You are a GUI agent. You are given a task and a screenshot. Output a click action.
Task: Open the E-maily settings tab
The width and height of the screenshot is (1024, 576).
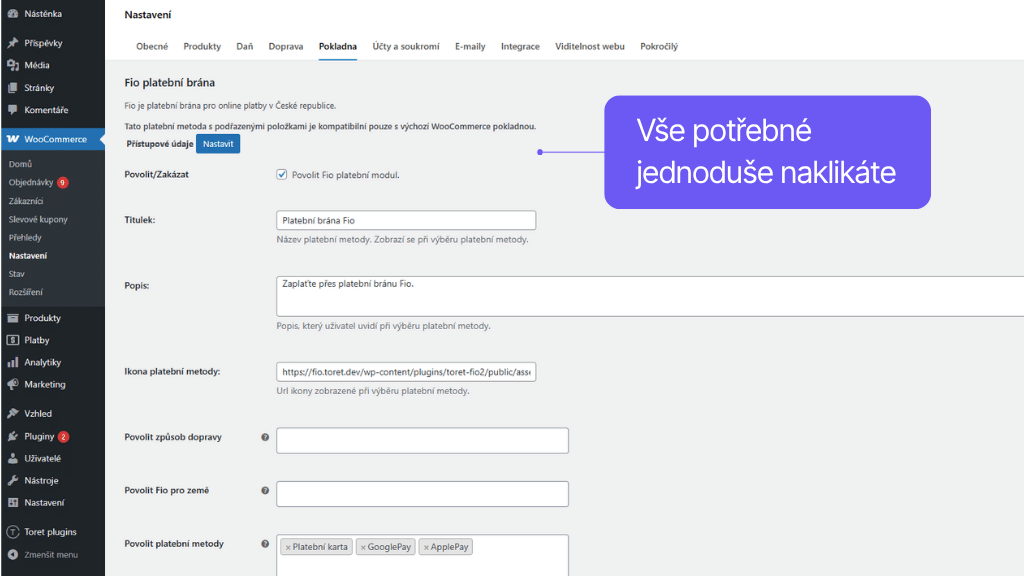tap(470, 46)
